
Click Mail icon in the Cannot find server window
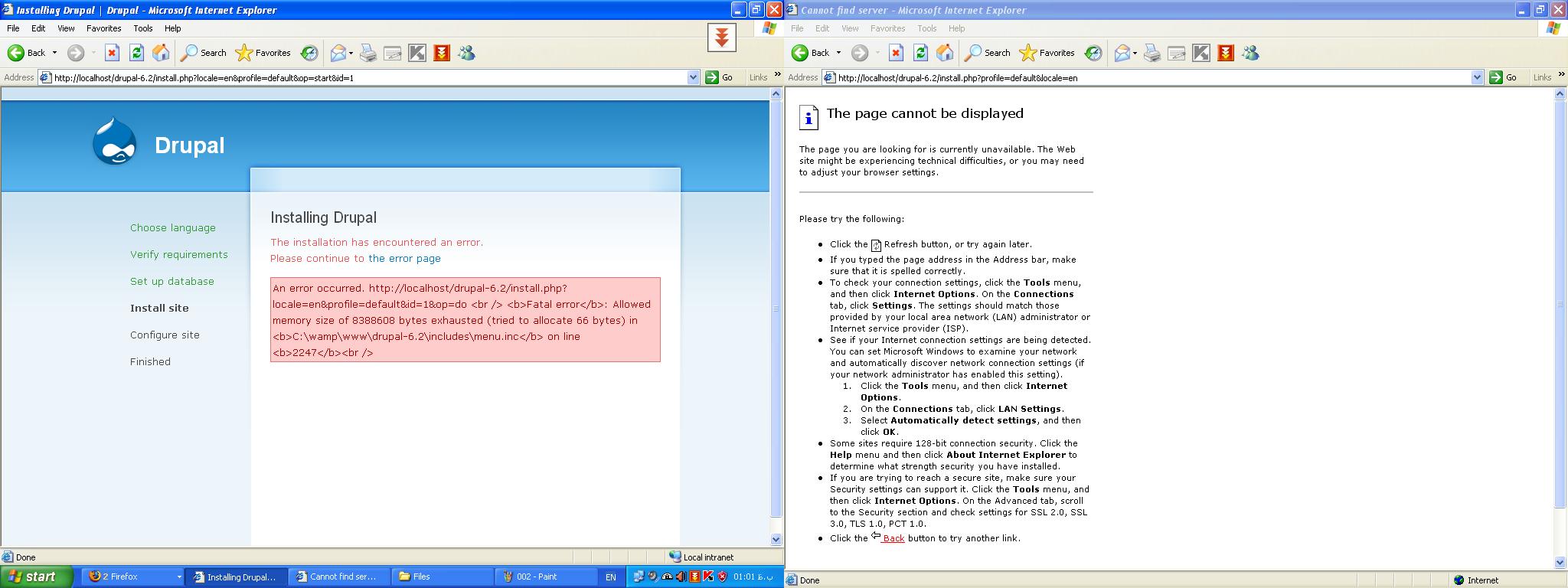[x=1122, y=53]
